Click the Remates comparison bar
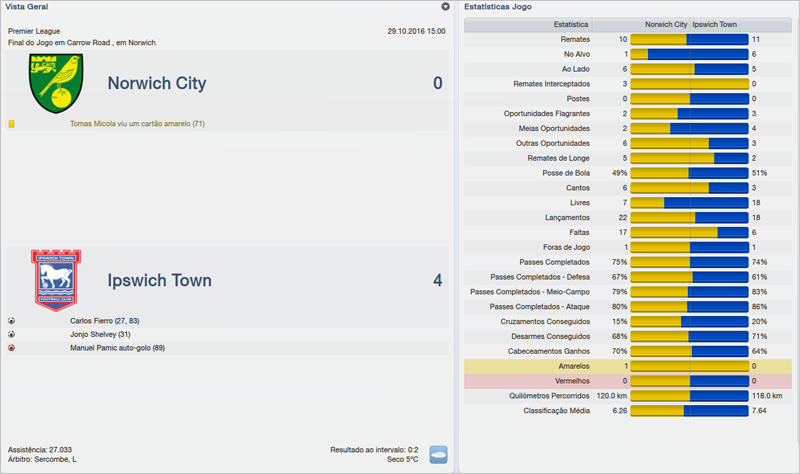Image resolution: width=800 pixels, height=474 pixels. tap(689, 39)
